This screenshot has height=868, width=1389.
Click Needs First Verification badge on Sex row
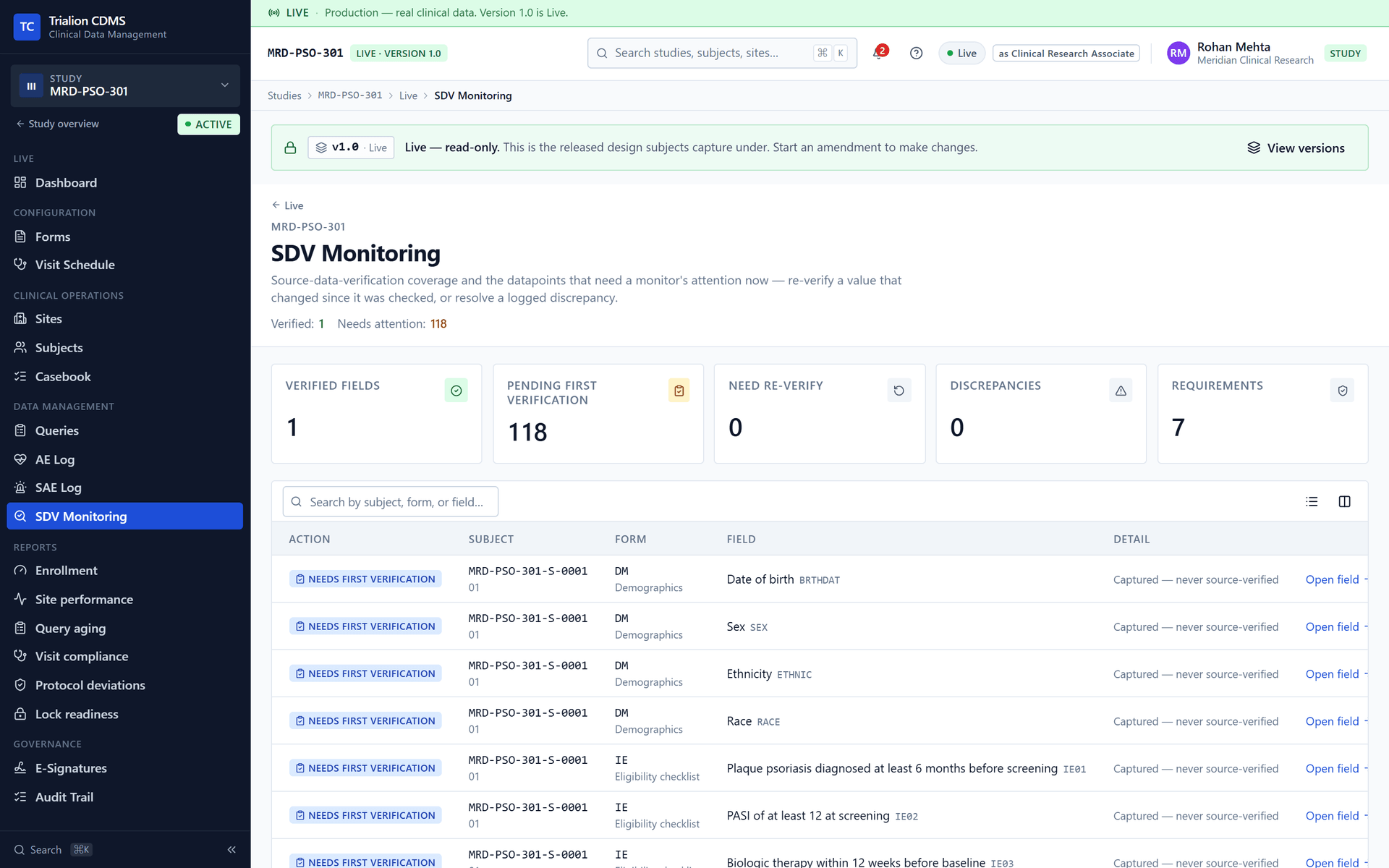point(365,626)
